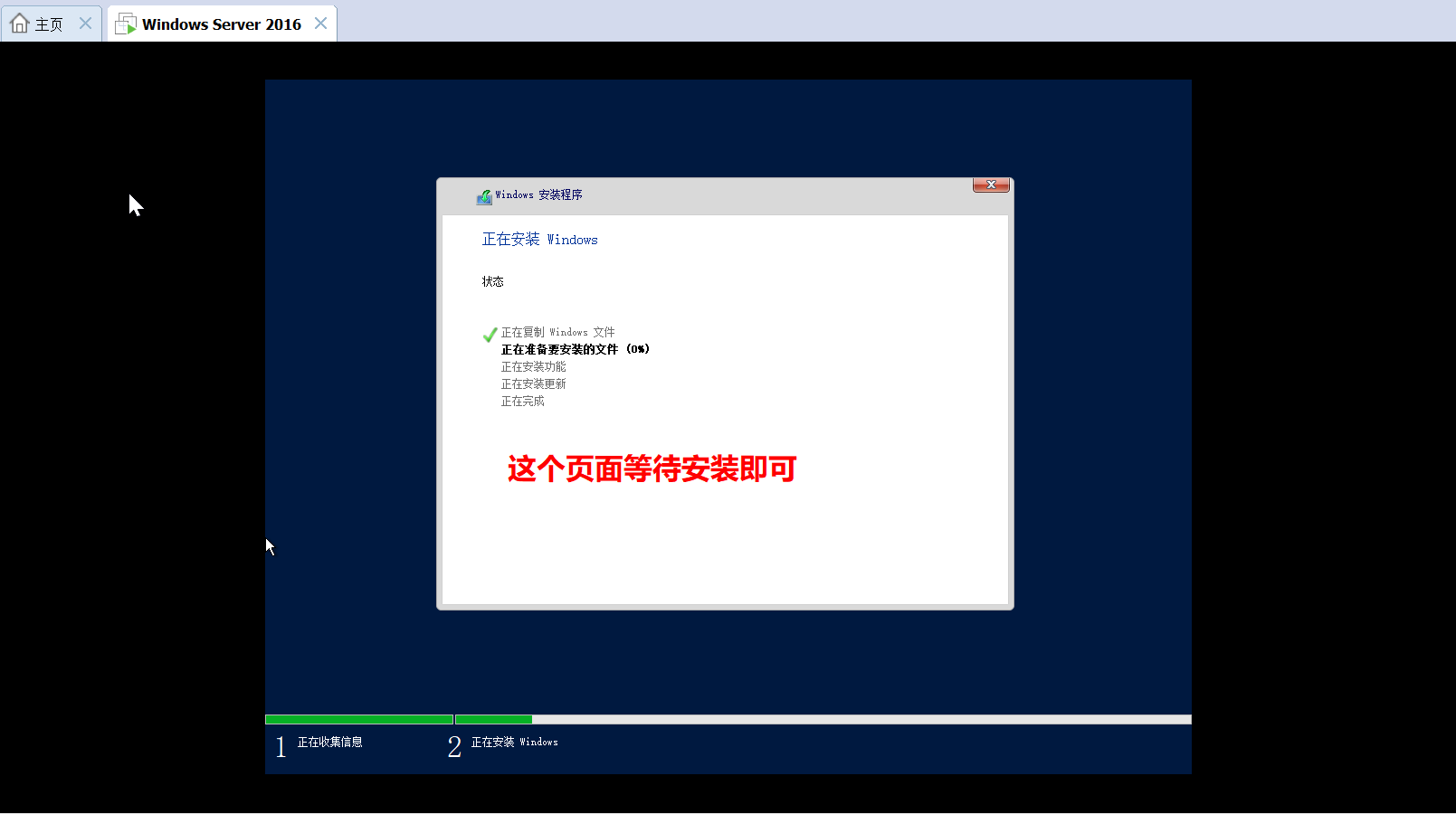Switch to the 主页 home tab
Image resolution: width=1456 pixels, height=814 pixels.
point(52,24)
